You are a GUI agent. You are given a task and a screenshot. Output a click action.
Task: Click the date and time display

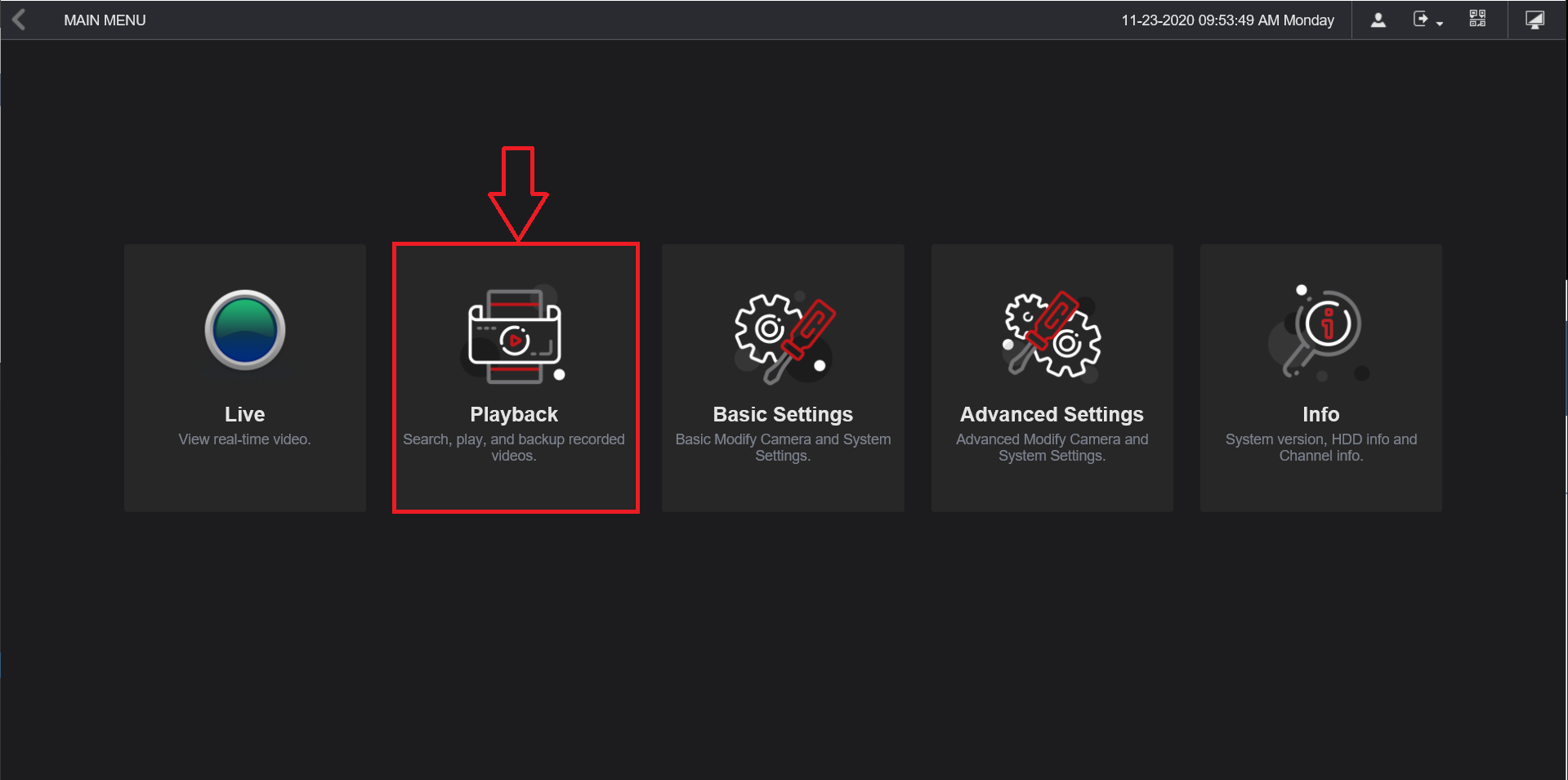[1228, 20]
